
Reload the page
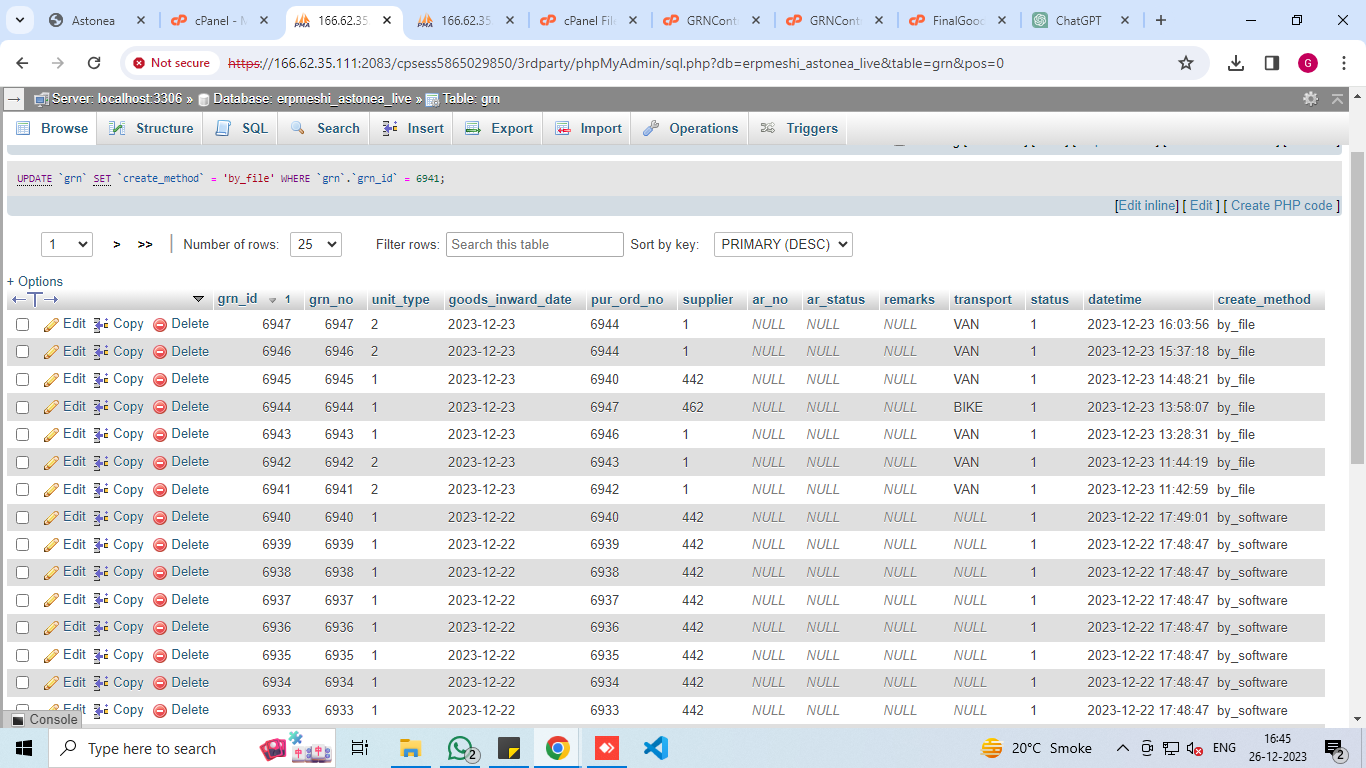tap(94, 63)
